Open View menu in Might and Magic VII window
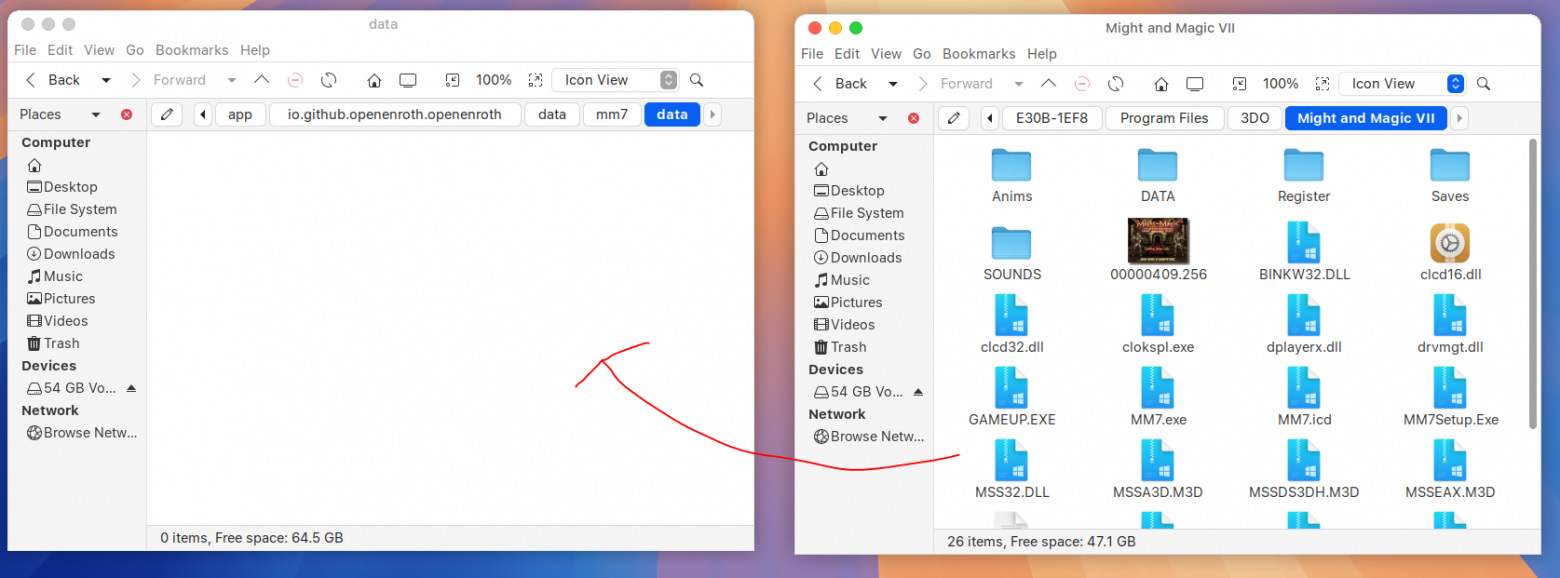Image resolution: width=1560 pixels, height=578 pixels. tap(886, 54)
